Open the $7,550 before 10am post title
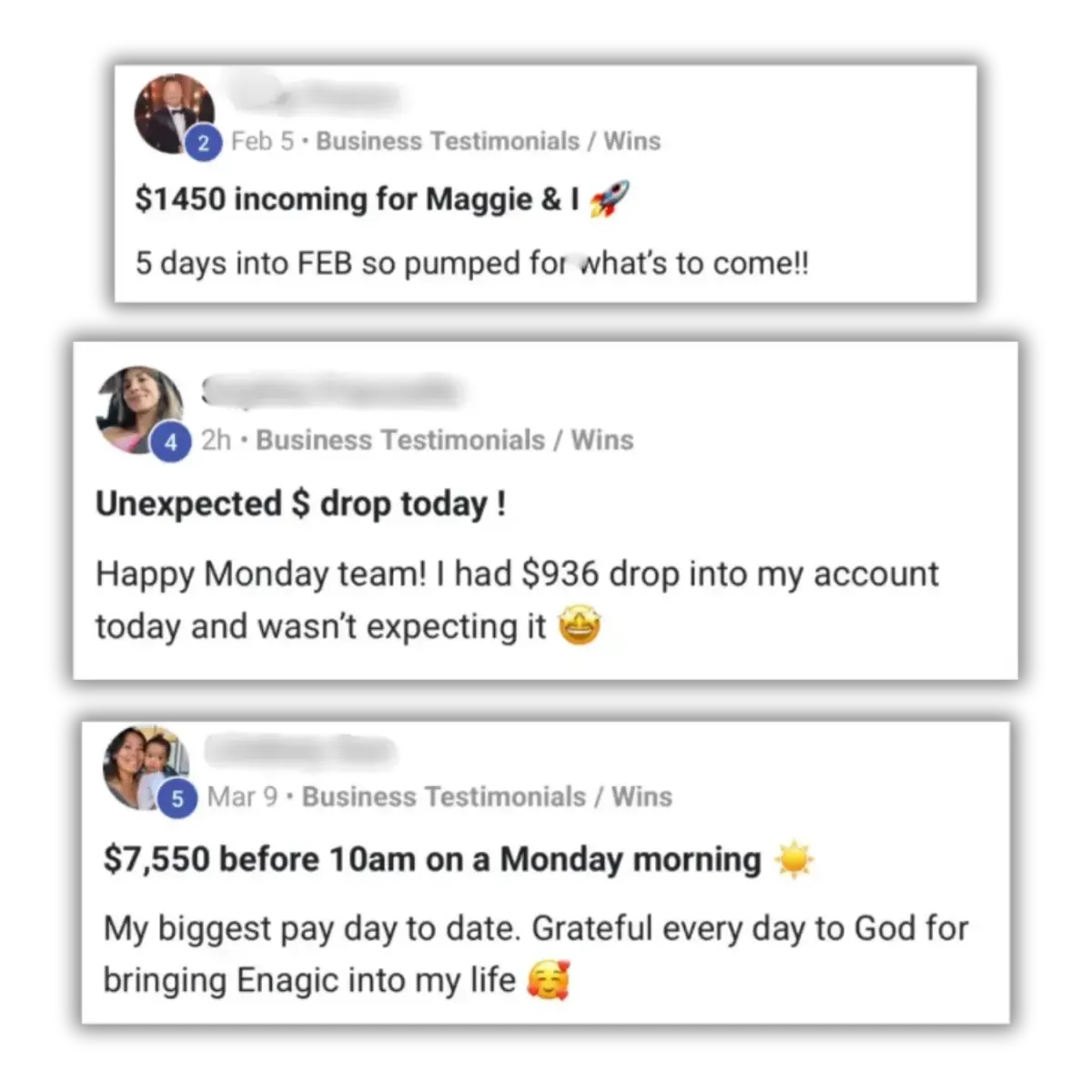The image size is (1092, 1092). tap(432, 859)
